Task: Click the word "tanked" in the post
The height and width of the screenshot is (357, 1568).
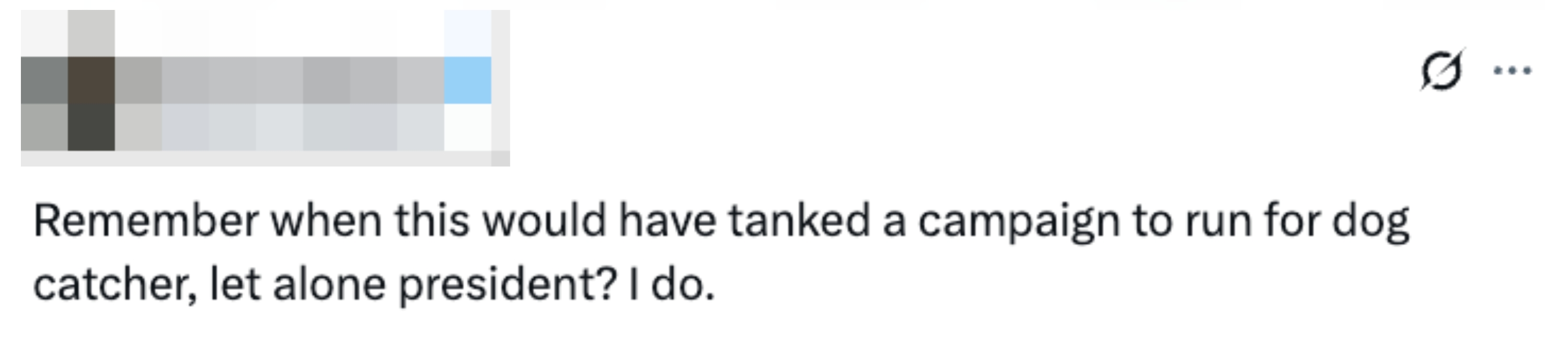Action: 799,221
